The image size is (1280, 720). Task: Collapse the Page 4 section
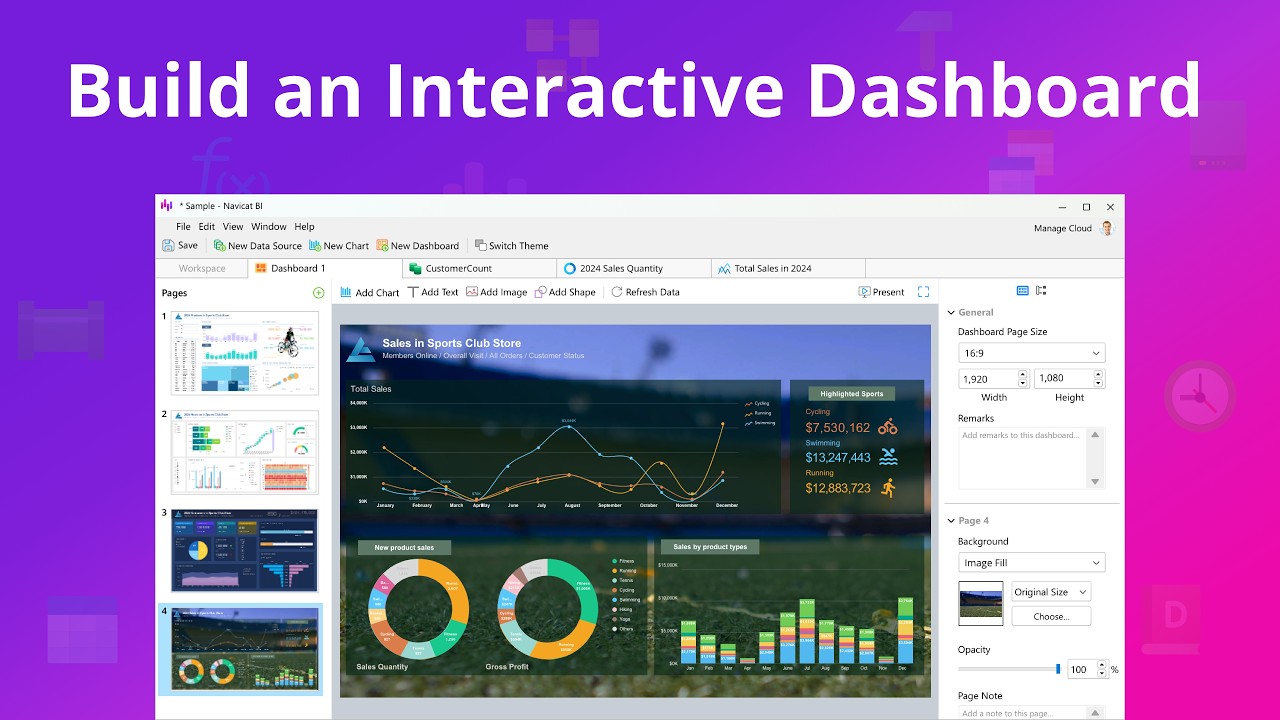coord(951,521)
